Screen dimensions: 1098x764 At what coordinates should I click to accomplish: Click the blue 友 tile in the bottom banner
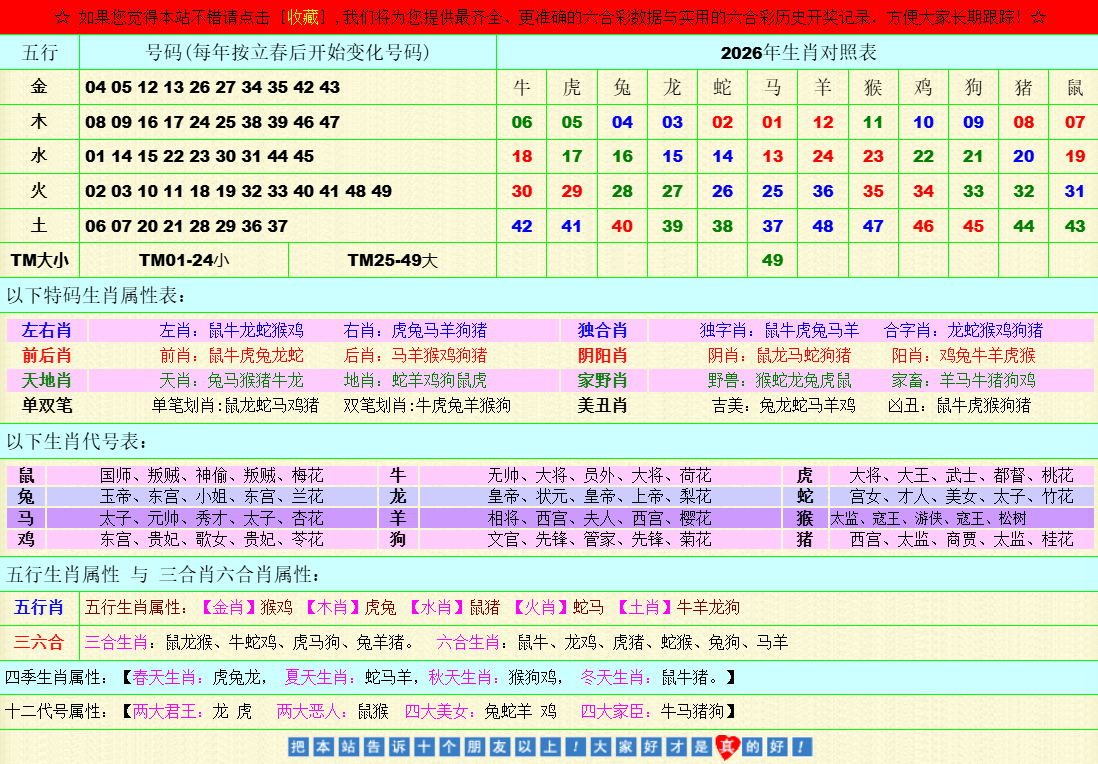tap(498, 747)
